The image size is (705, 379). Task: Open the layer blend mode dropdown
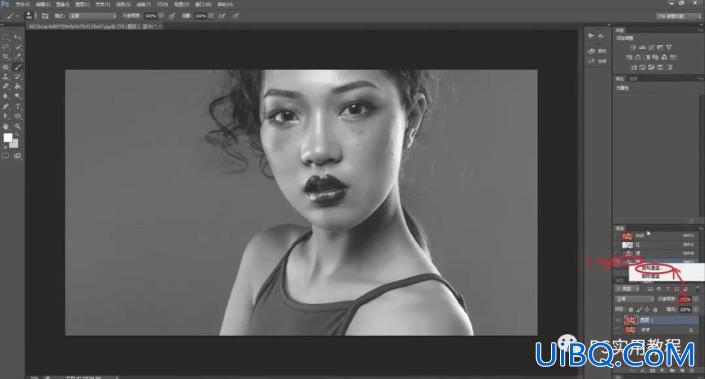[x=634, y=299]
